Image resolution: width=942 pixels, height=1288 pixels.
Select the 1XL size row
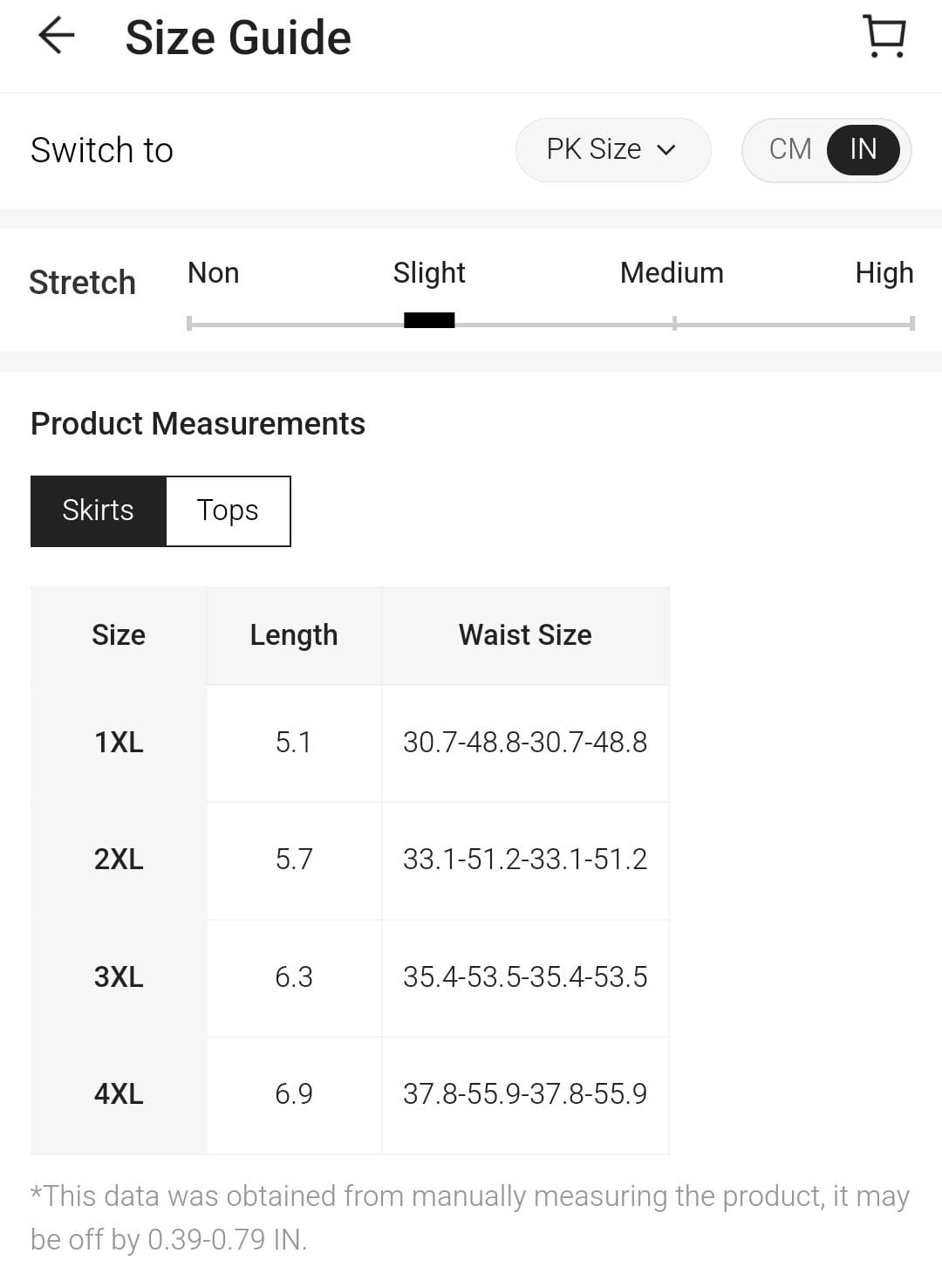pos(119,743)
